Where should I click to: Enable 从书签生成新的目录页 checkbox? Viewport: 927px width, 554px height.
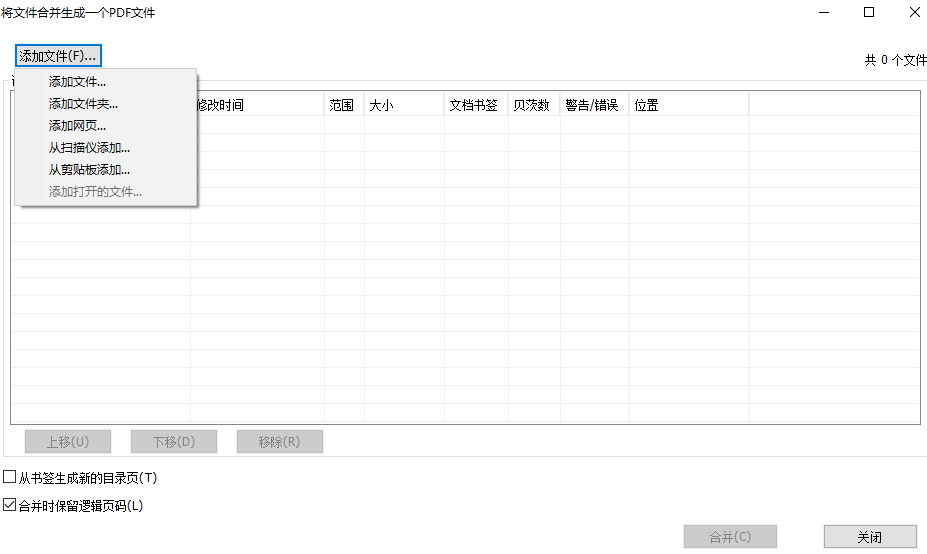pos(10,478)
